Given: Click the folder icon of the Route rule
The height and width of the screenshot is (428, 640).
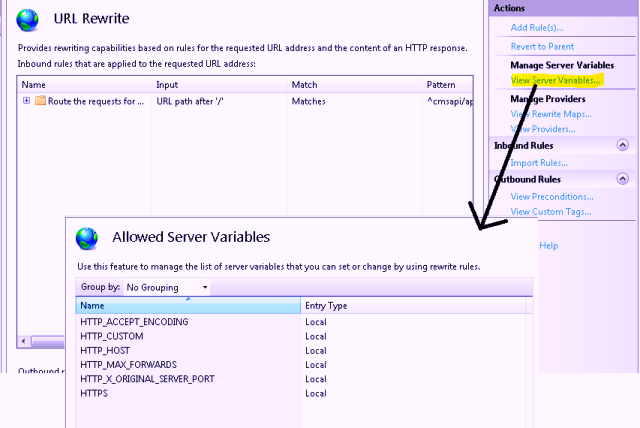Looking at the screenshot, I should pos(41,102).
